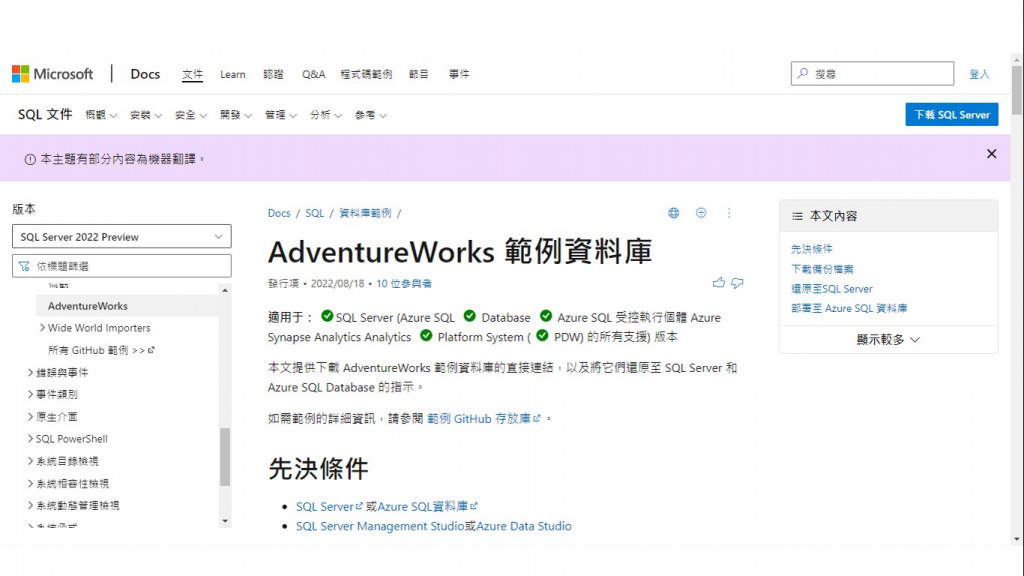Open the Azure Data Studio link
This screenshot has height=576, width=1024.
[x=524, y=526]
